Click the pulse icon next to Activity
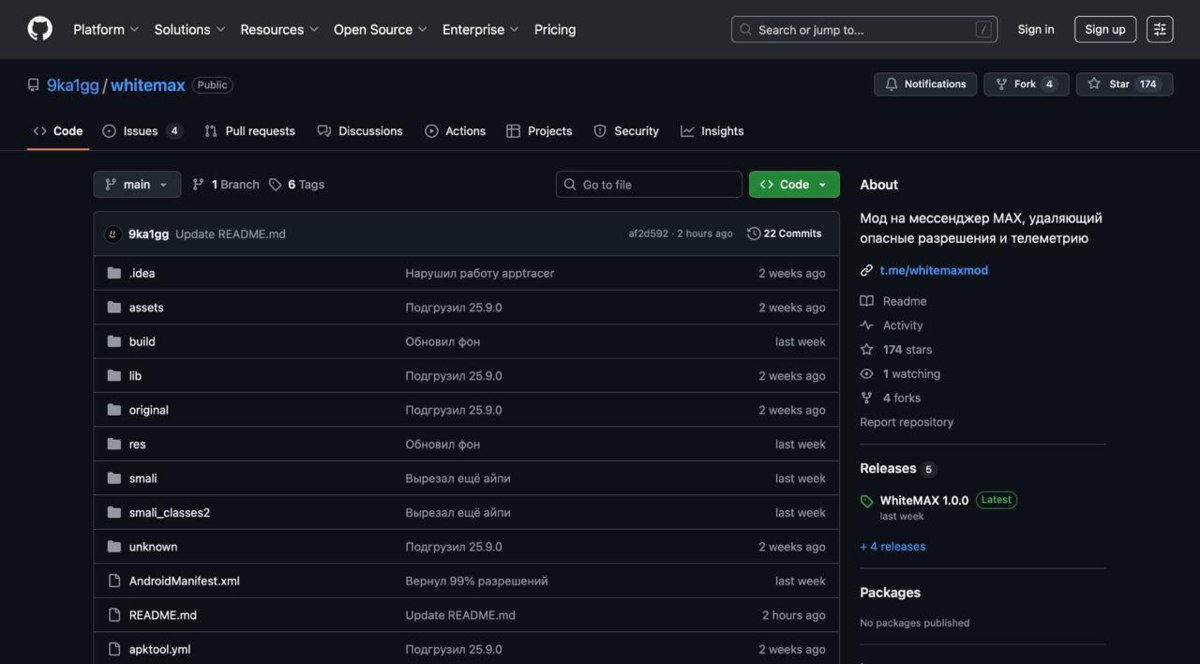Viewport: 1200px width, 664px height. tap(866, 325)
